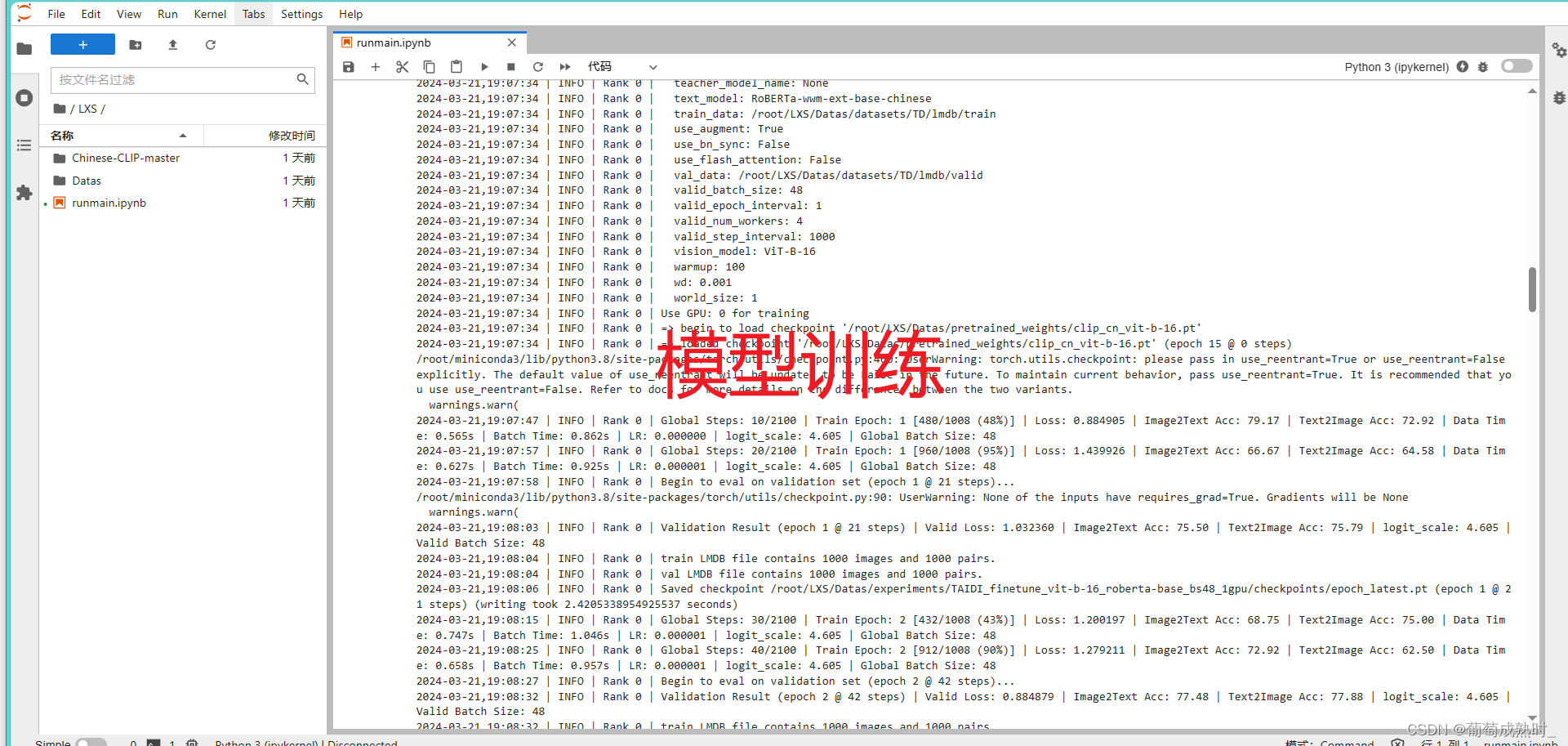Open the Settings menu
Image resolution: width=1568 pixels, height=746 pixels.
[301, 14]
